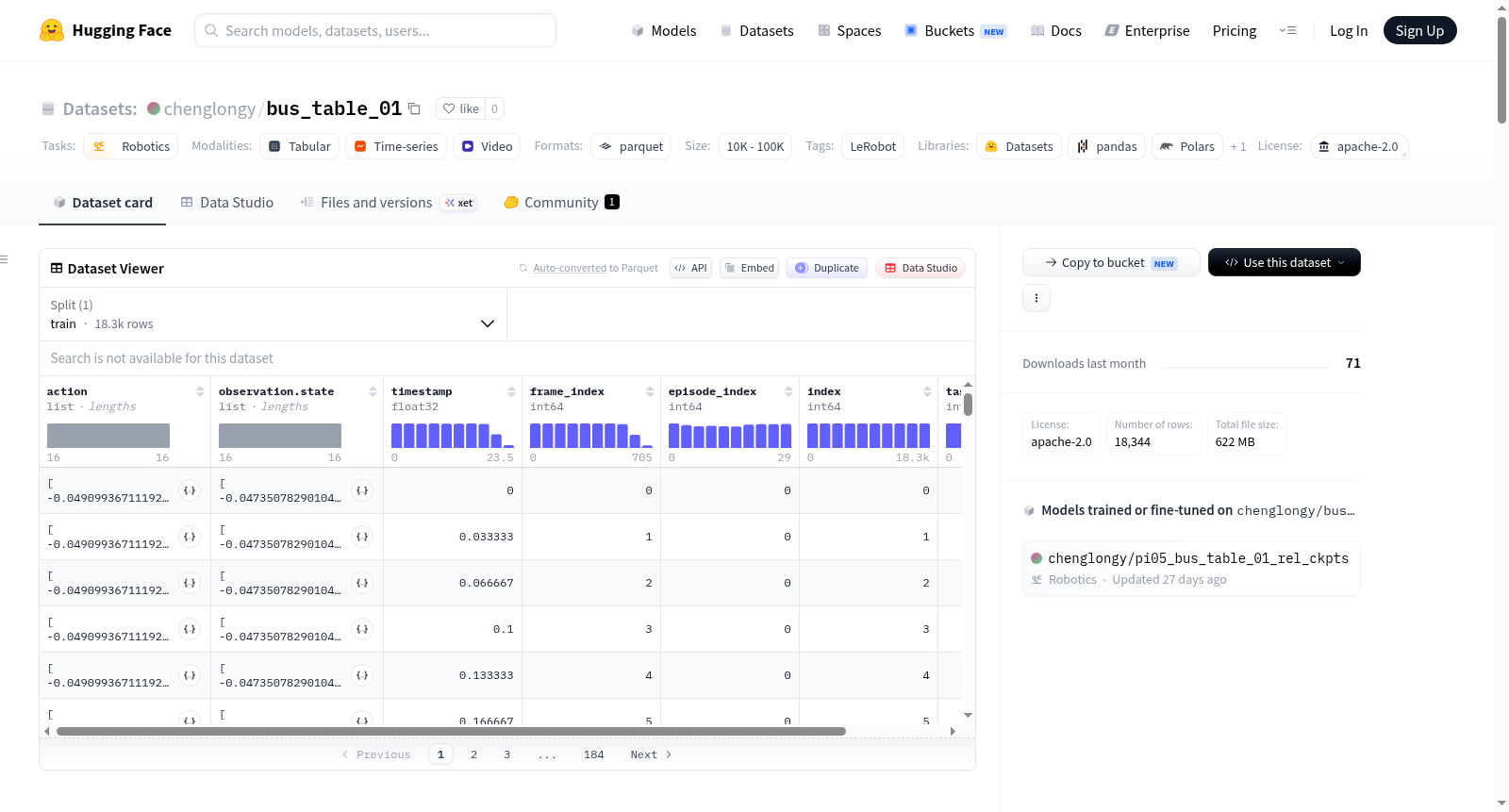1509x812 pixels.
Task: Click the table horizontal scrollbar
Action: pyautogui.click(x=451, y=731)
